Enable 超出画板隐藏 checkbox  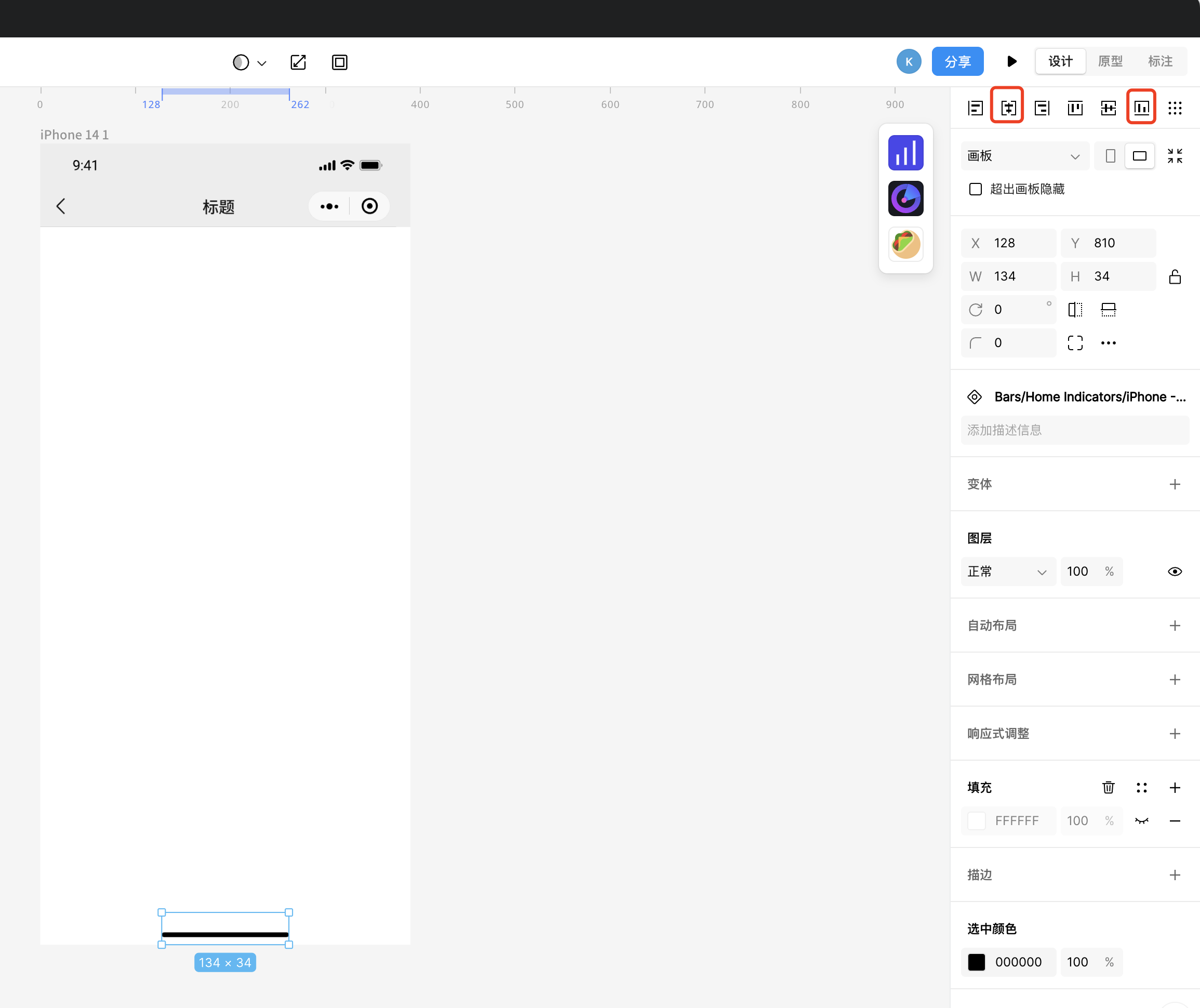976,189
